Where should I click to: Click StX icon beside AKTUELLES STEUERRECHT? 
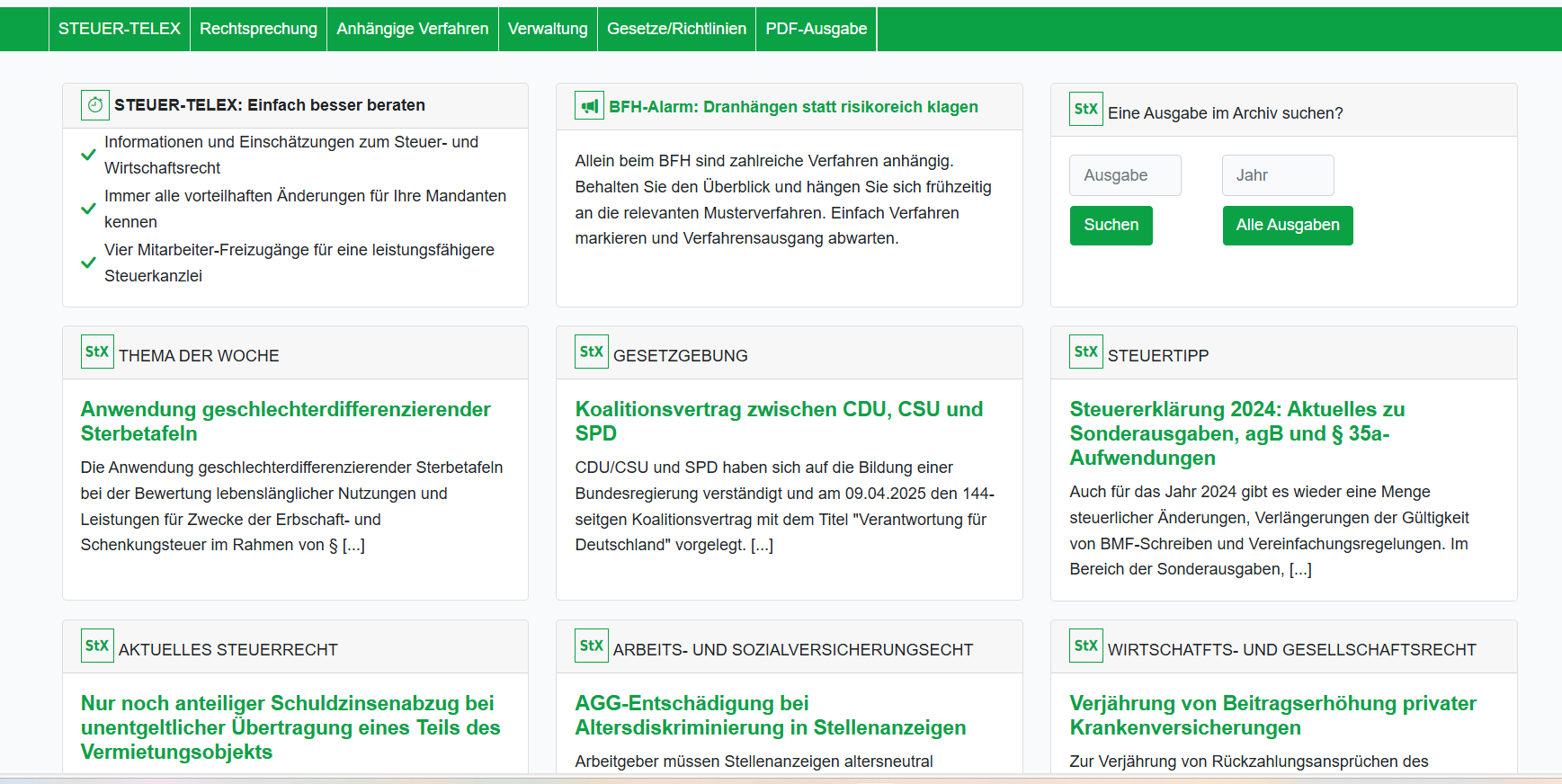click(97, 646)
